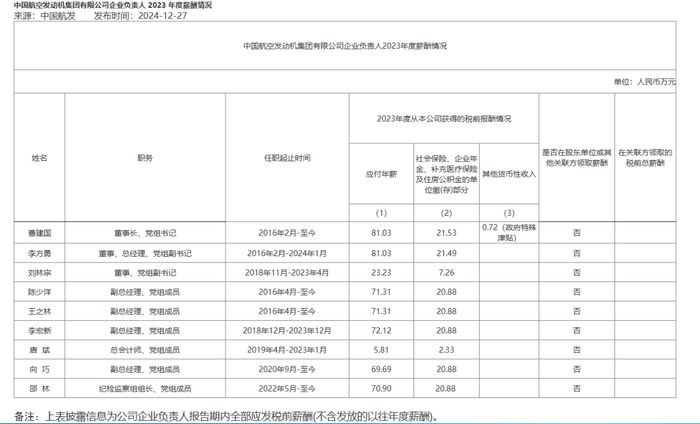Click the insurance value 21.53
Screen dimensions: 700x424
click(446, 233)
